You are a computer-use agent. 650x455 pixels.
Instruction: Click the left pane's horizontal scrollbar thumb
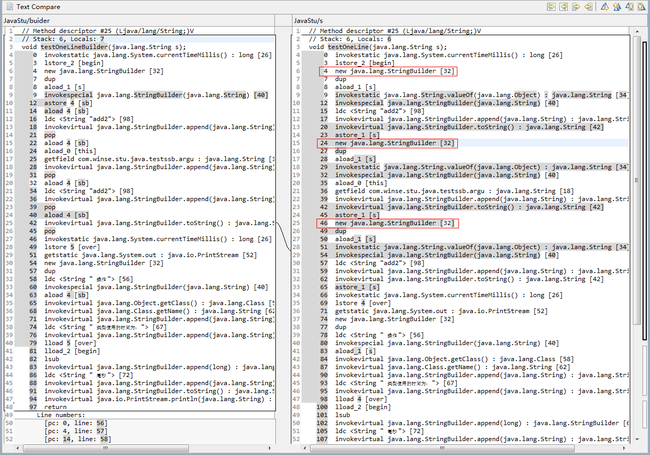[106, 448]
